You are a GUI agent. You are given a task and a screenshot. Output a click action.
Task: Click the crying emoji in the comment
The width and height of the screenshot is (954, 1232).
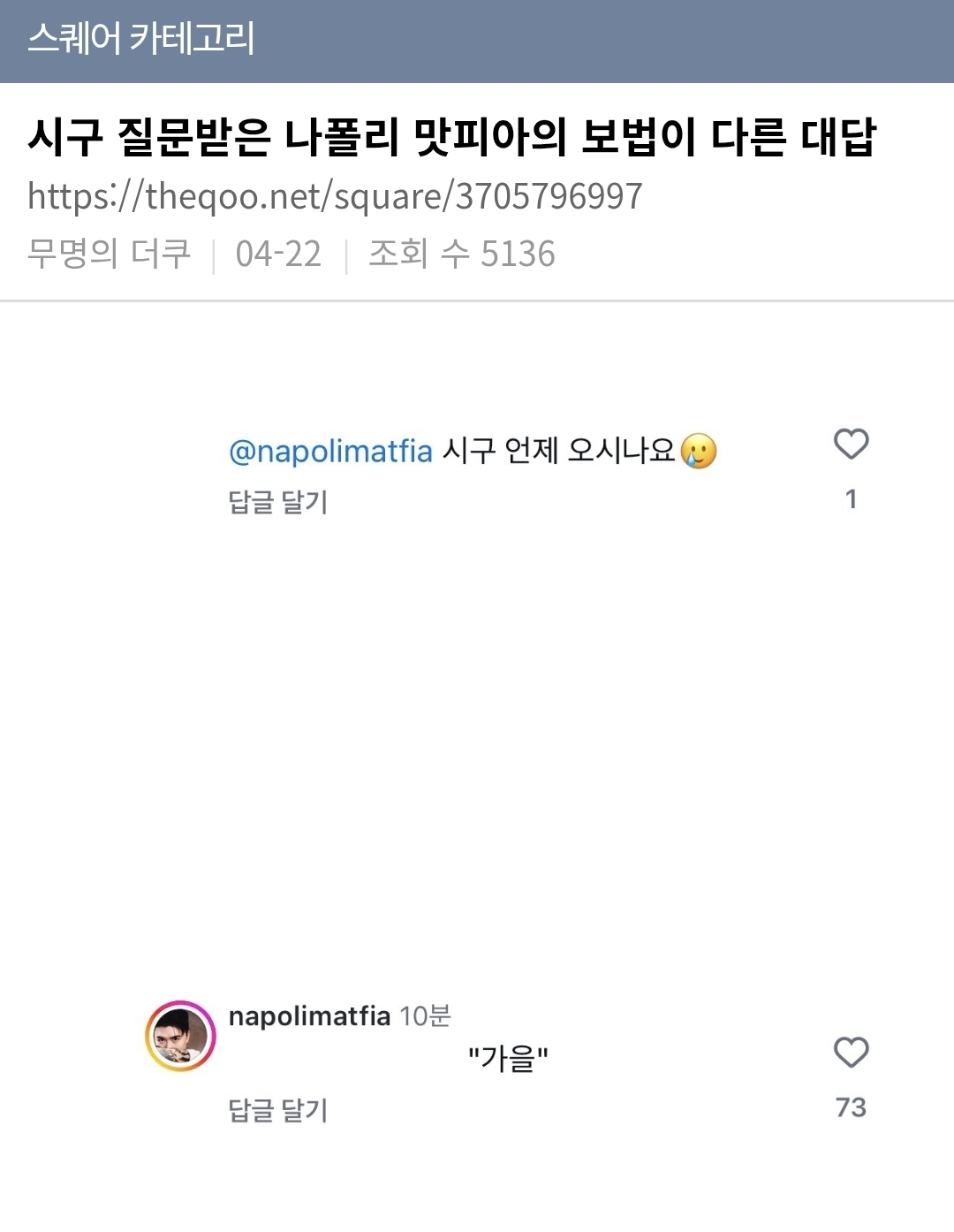(x=699, y=452)
